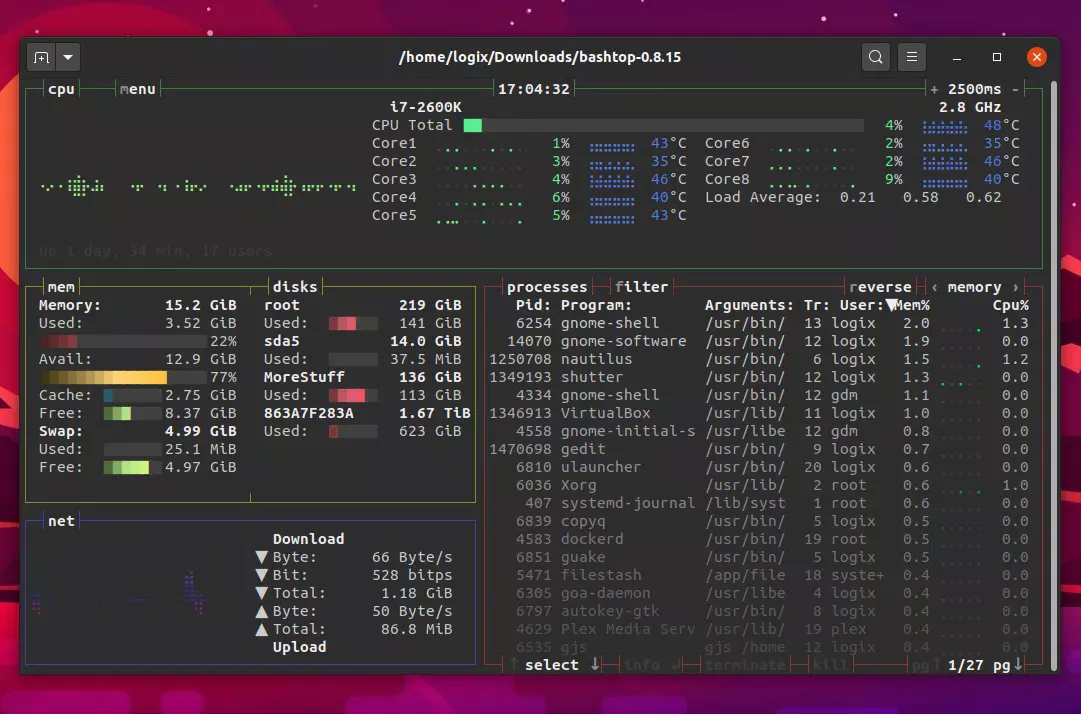Activate the filter in the processes panel

click(641, 287)
